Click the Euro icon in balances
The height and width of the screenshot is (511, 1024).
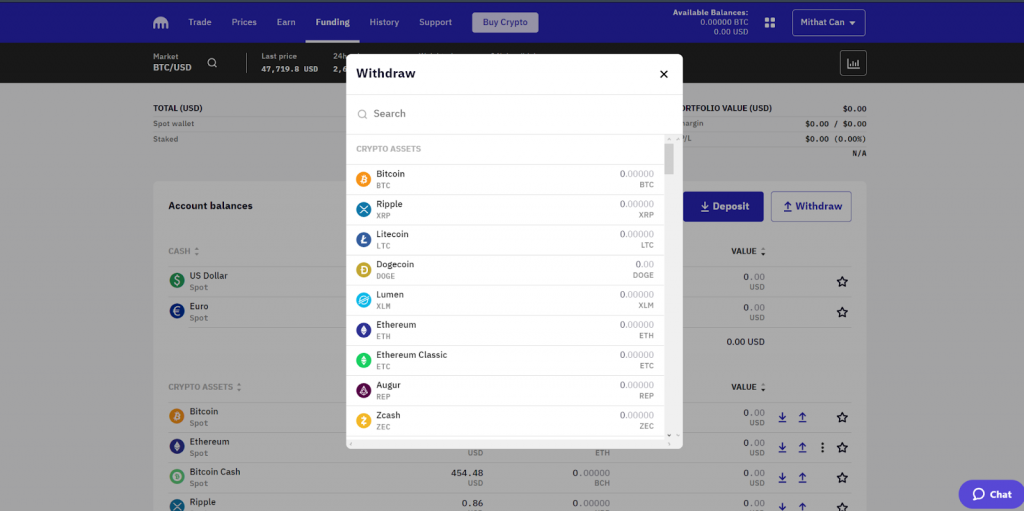coord(176,311)
